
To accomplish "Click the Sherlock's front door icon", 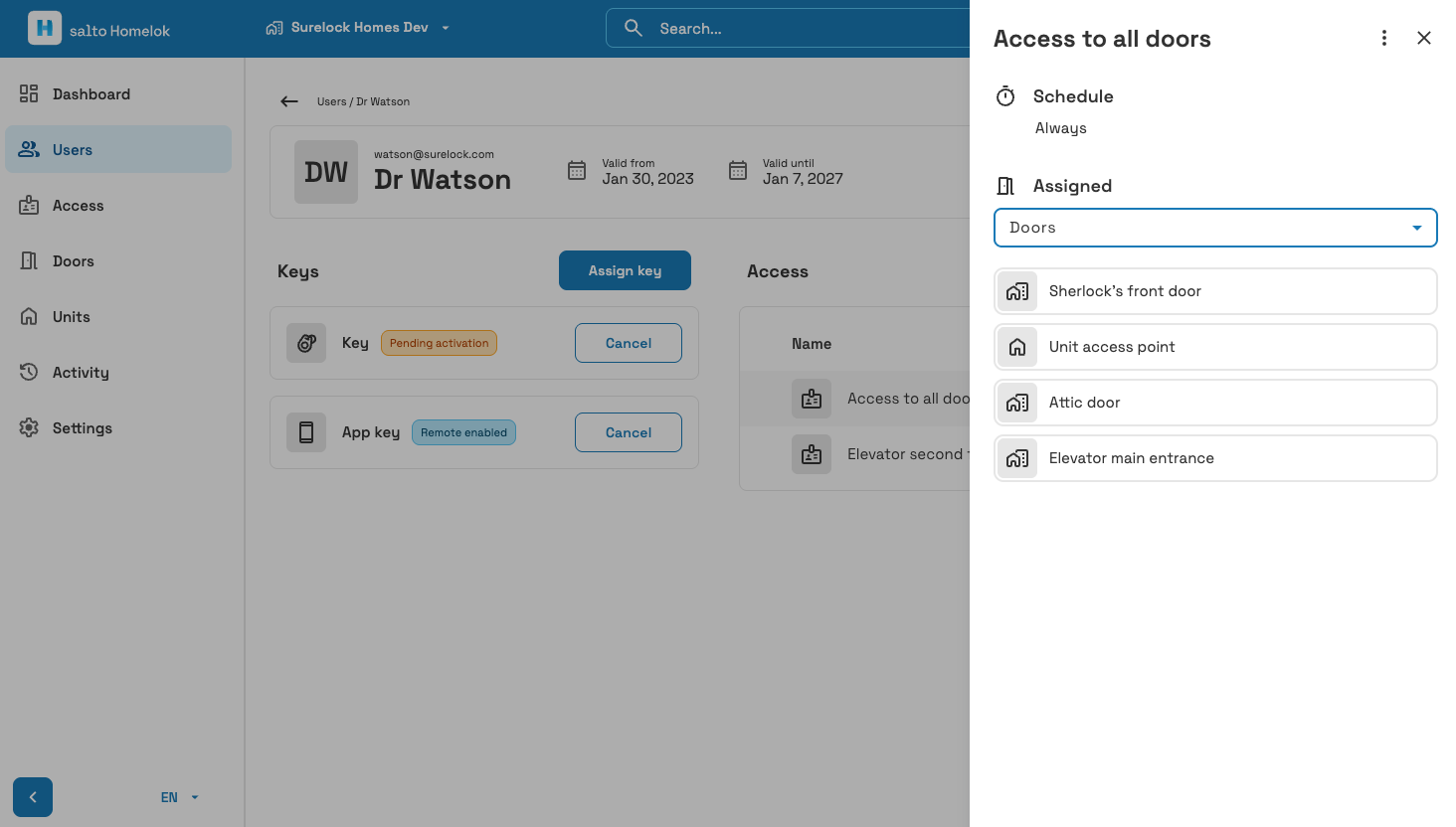I will point(1017,291).
